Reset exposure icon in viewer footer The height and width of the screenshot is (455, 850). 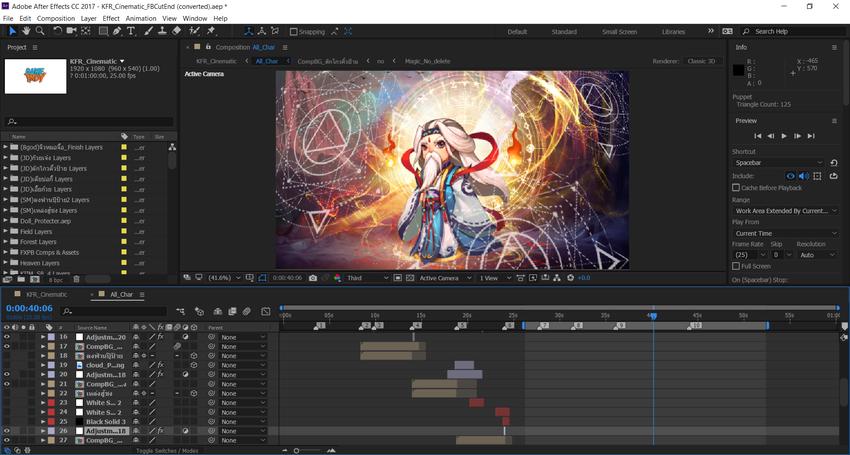click(x=570, y=278)
